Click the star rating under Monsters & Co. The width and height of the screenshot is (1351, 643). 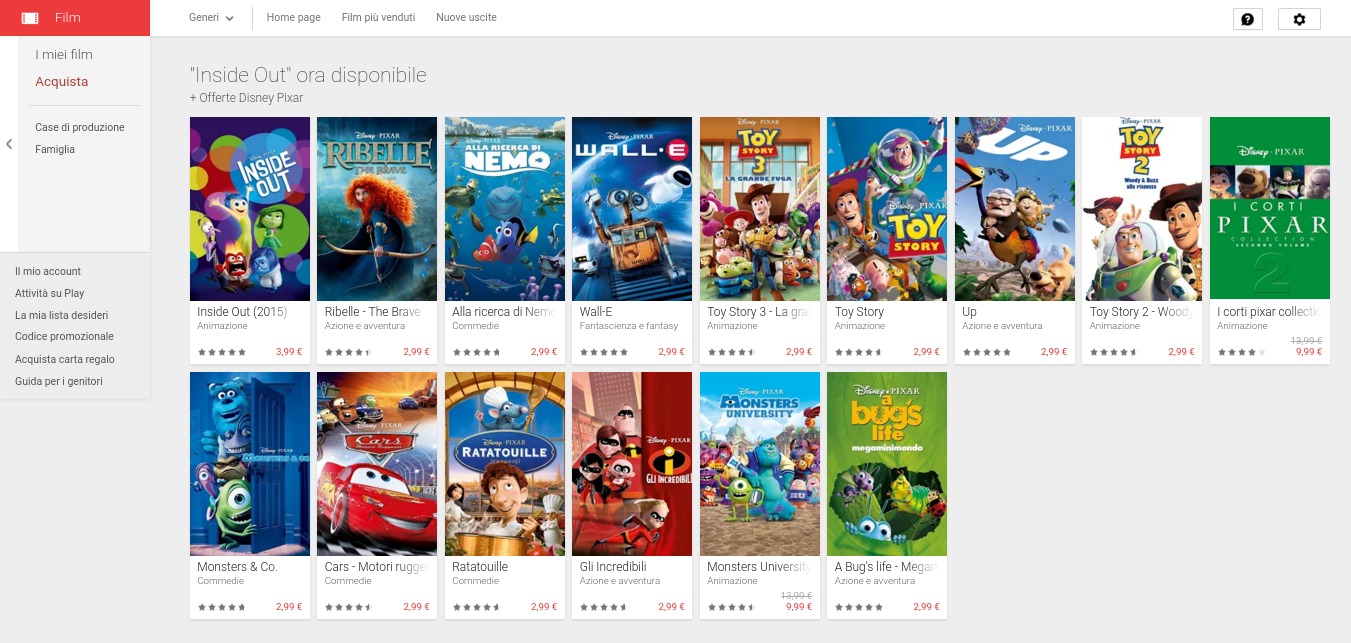tap(221, 607)
